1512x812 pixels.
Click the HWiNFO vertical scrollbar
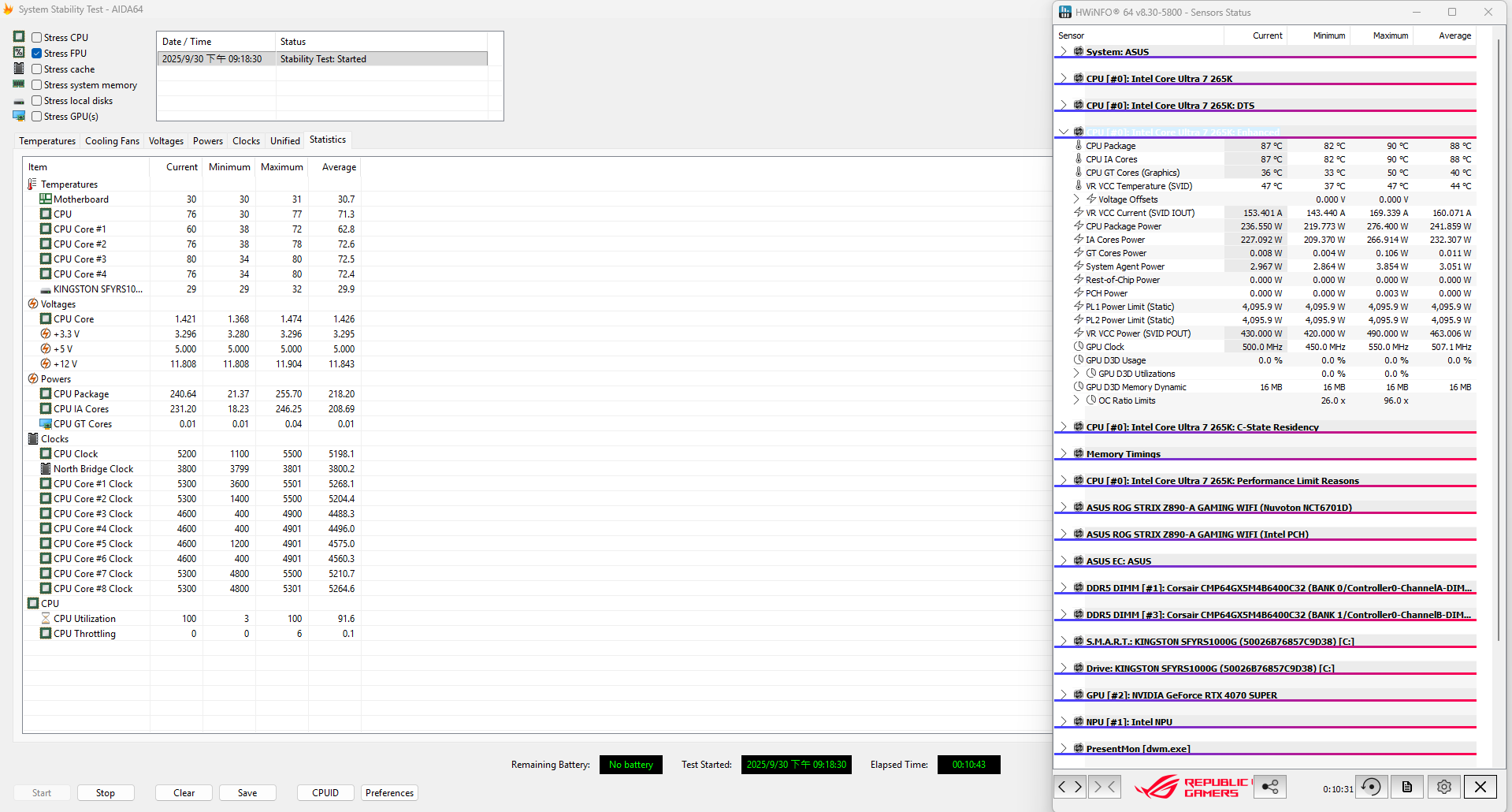pyautogui.click(x=1498, y=339)
